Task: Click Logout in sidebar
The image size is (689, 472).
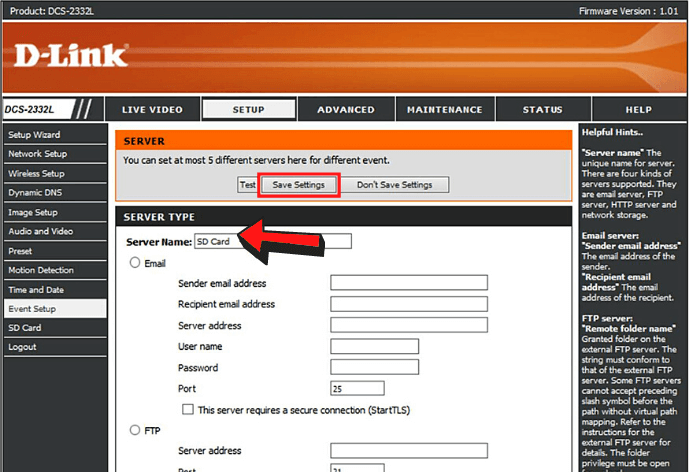Action: (55, 347)
